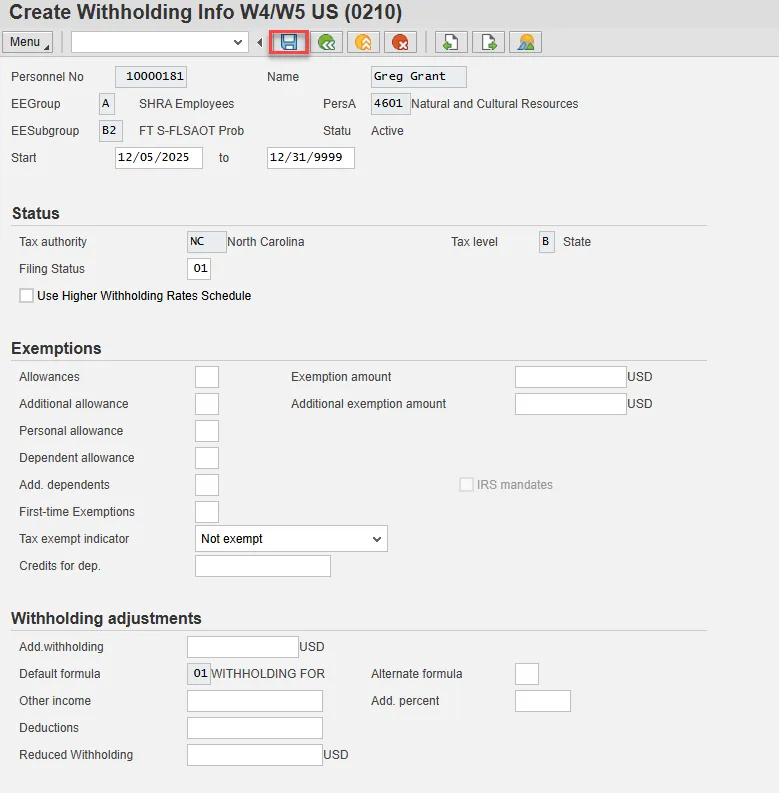Open the Tax exempt indicator dropdown
779x793 pixels.
point(291,539)
